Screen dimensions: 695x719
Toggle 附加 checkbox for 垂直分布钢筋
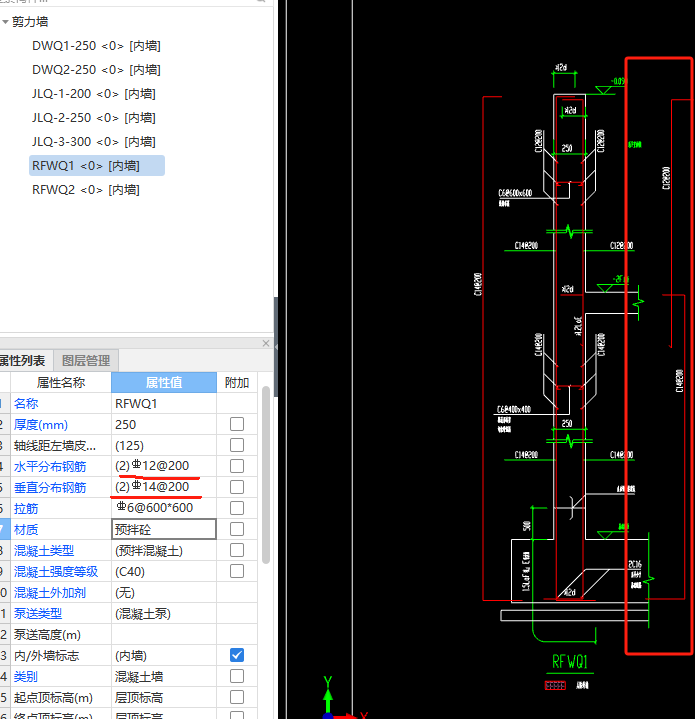pos(237,487)
